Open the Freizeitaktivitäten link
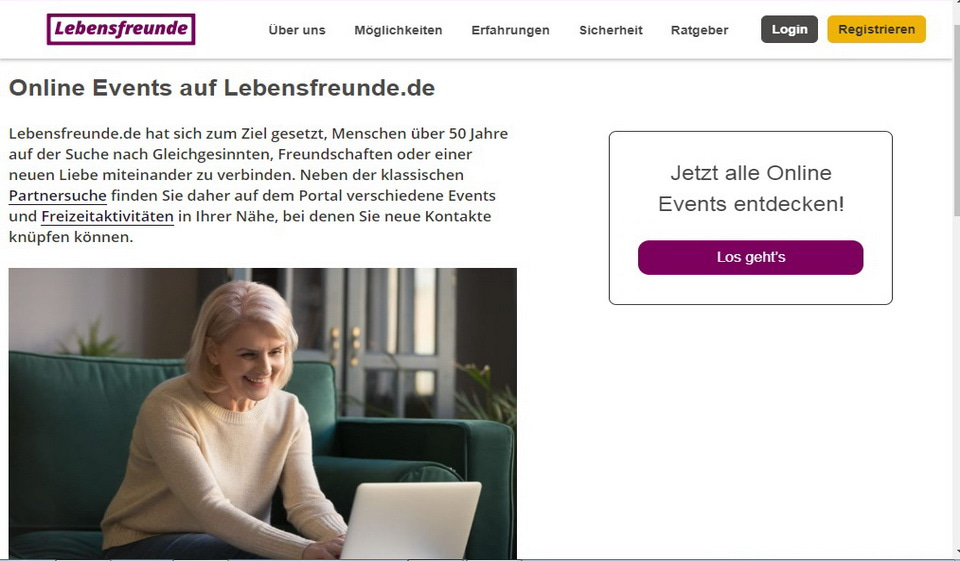960x561 pixels. [x=107, y=216]
